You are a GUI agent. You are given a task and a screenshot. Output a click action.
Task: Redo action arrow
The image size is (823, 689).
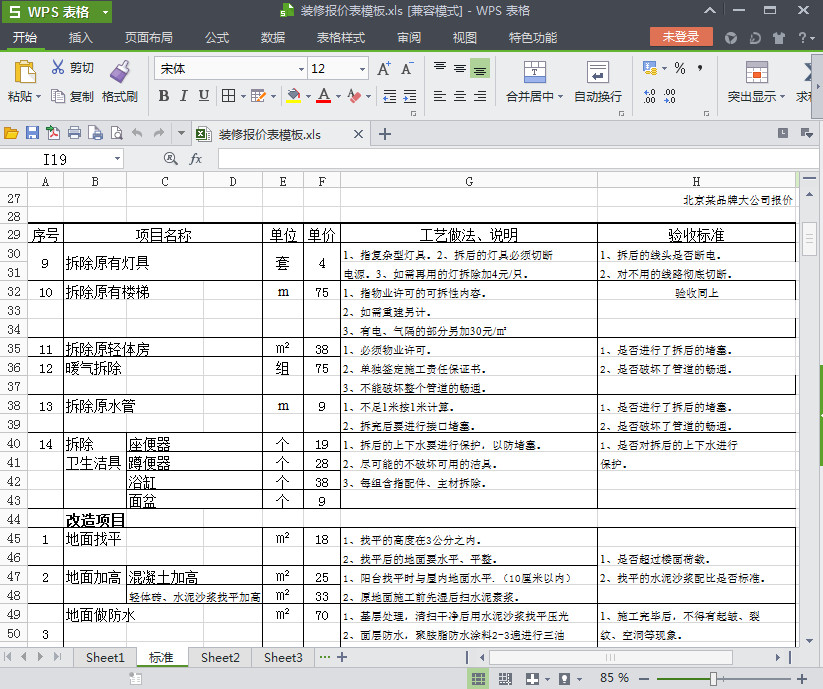click(x=159, y=133)
